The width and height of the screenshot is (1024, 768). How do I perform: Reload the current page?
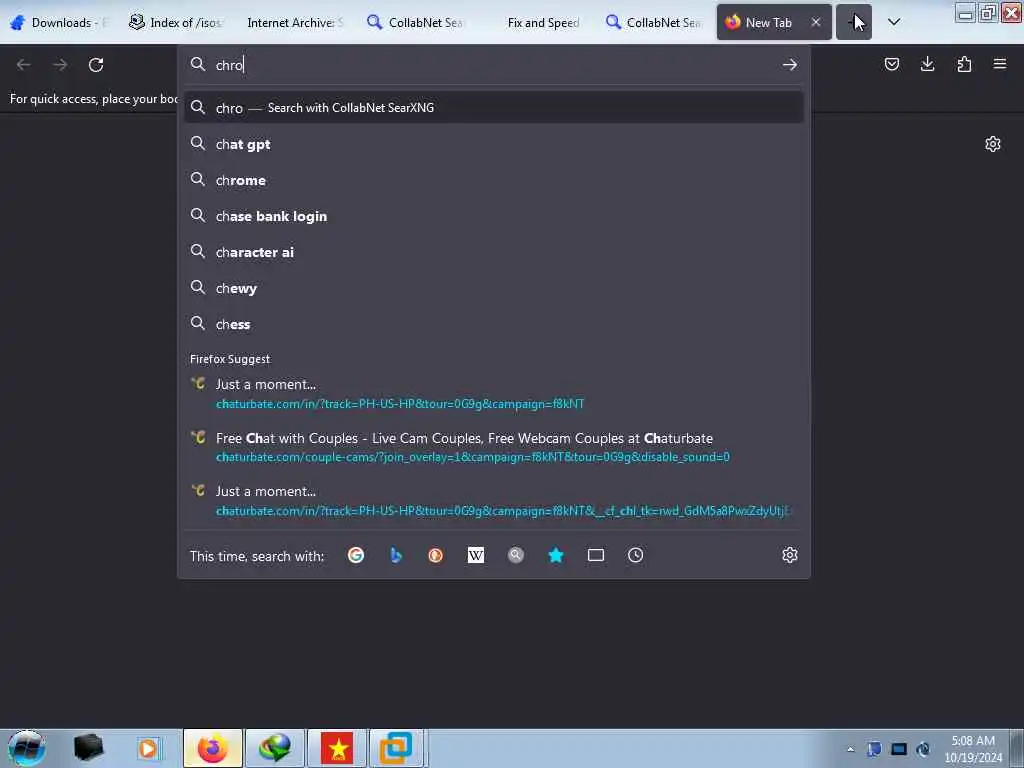pos(96,65)
